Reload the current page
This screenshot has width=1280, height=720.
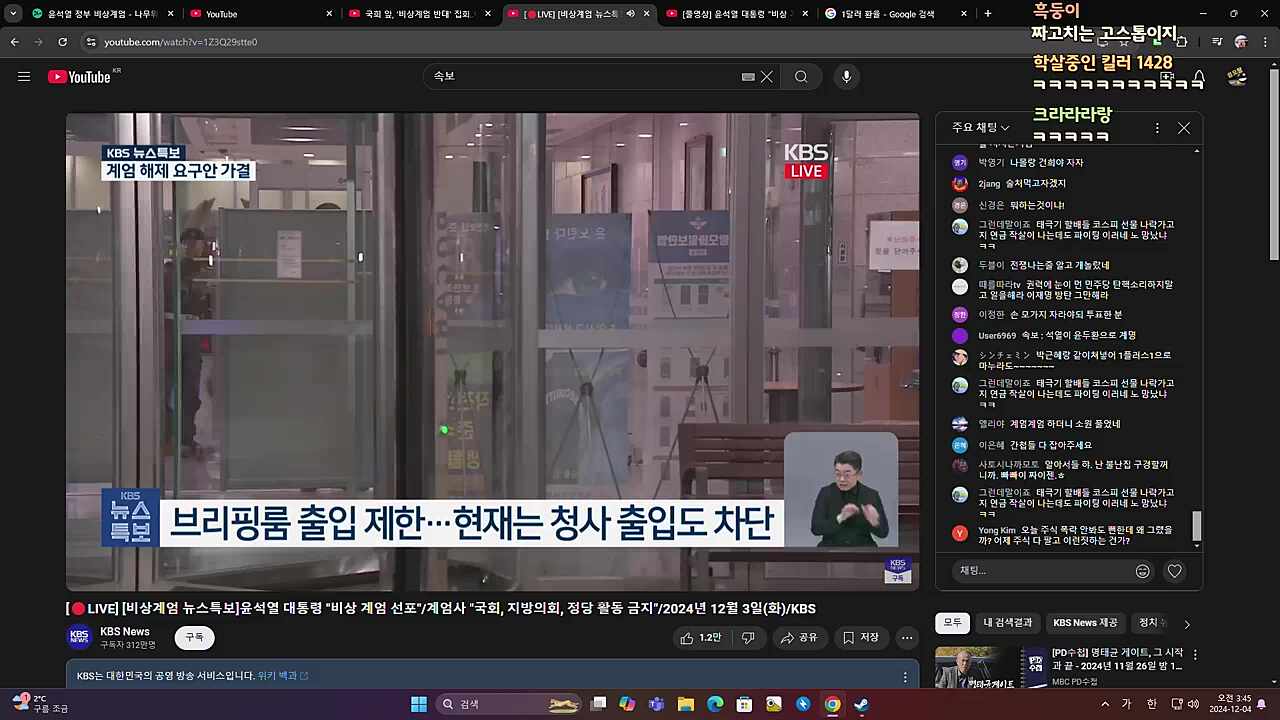(62, 42)
